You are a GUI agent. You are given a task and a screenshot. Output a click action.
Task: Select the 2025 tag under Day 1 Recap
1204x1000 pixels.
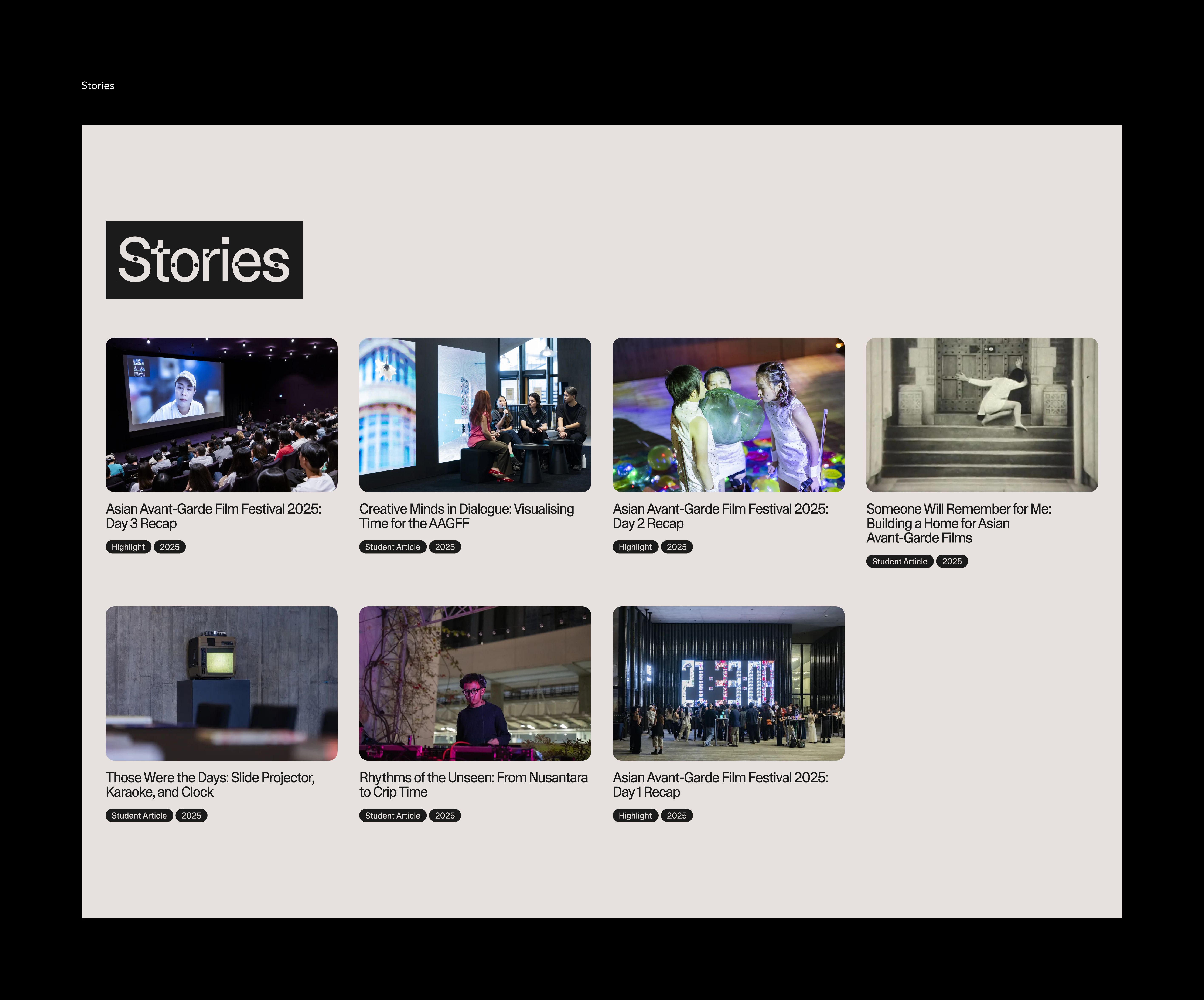pos(676,815)
